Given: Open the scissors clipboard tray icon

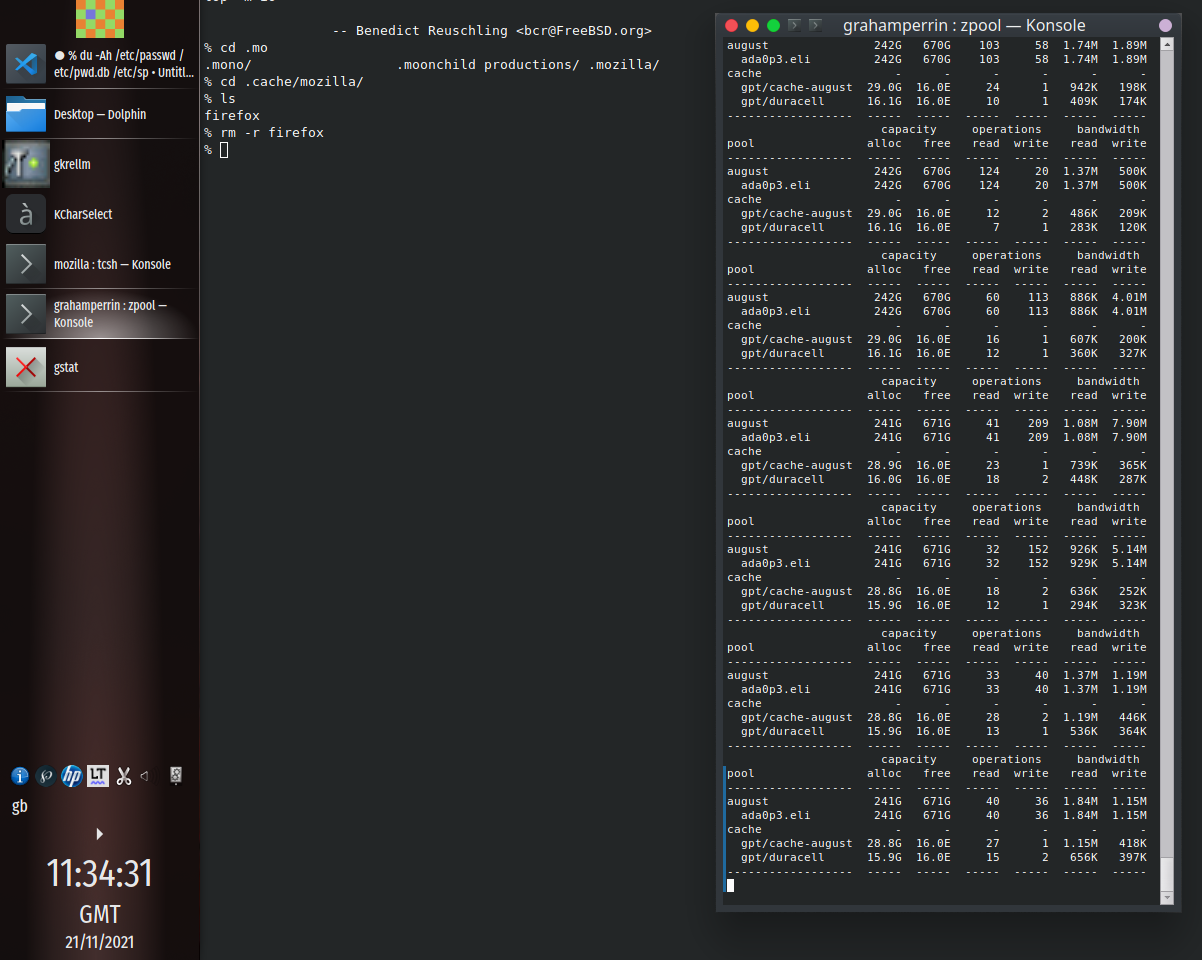Looking at the screenshot, I should click(x=124, y=775).
